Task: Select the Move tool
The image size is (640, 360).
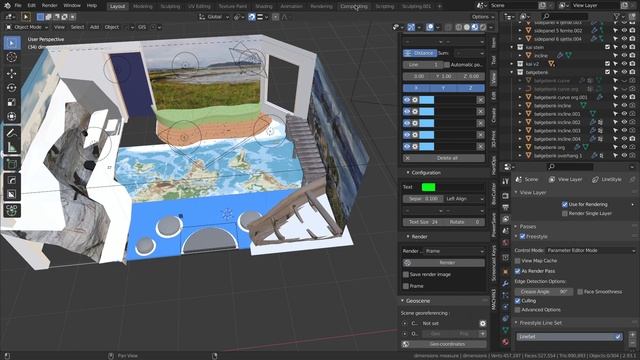Action: [12, 73]
